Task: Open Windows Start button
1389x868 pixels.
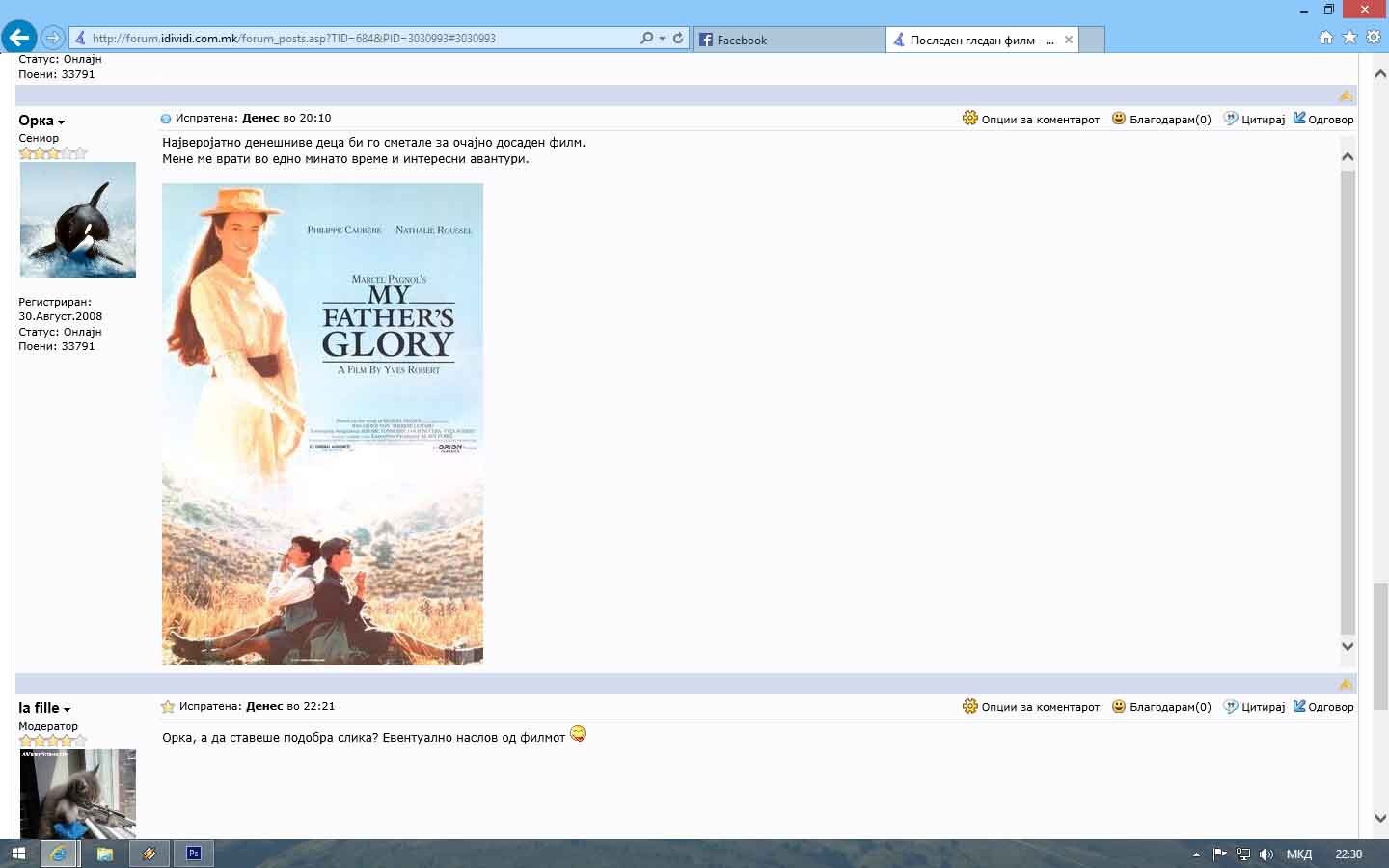Action: [x=18, y=854]
